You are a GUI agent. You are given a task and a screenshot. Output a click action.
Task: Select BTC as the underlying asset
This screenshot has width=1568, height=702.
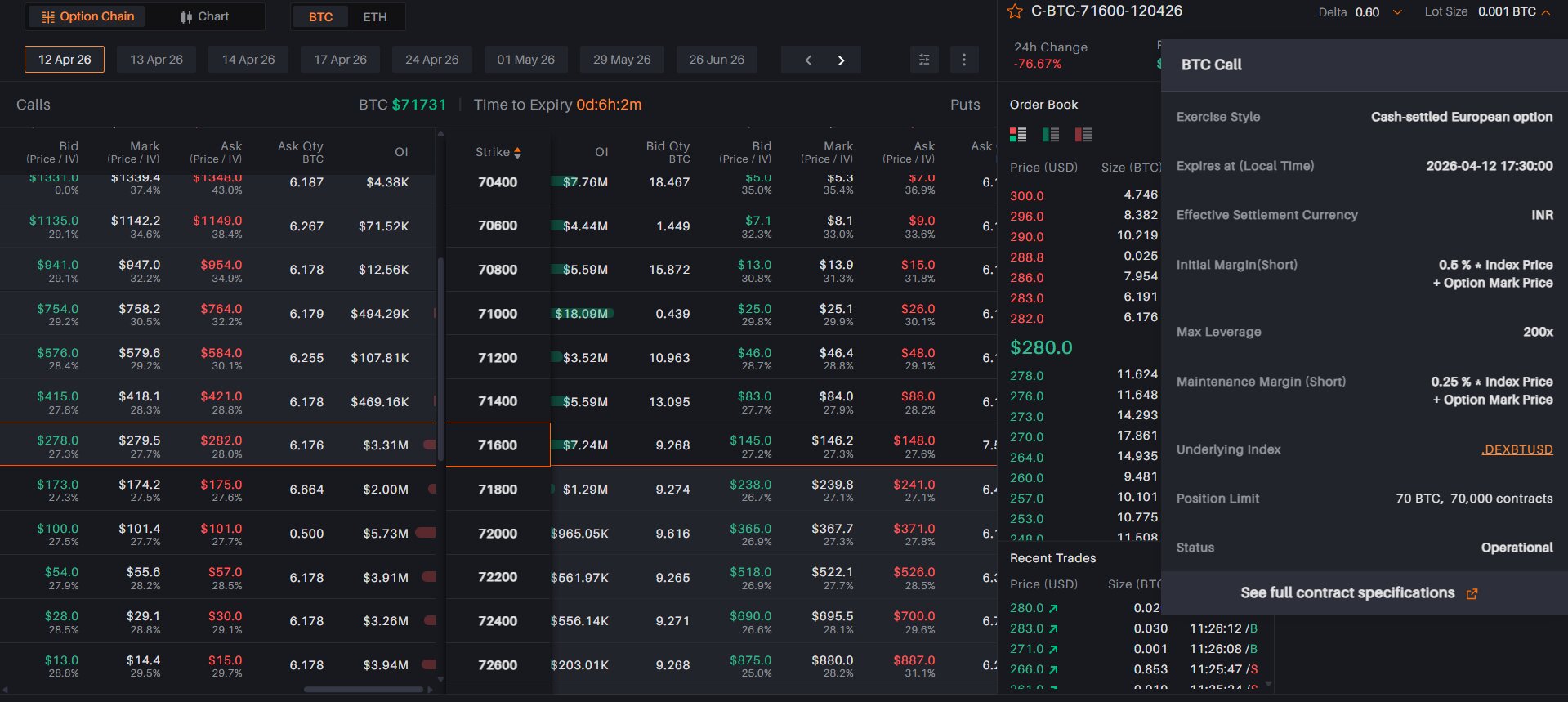[x=320, y=16]
